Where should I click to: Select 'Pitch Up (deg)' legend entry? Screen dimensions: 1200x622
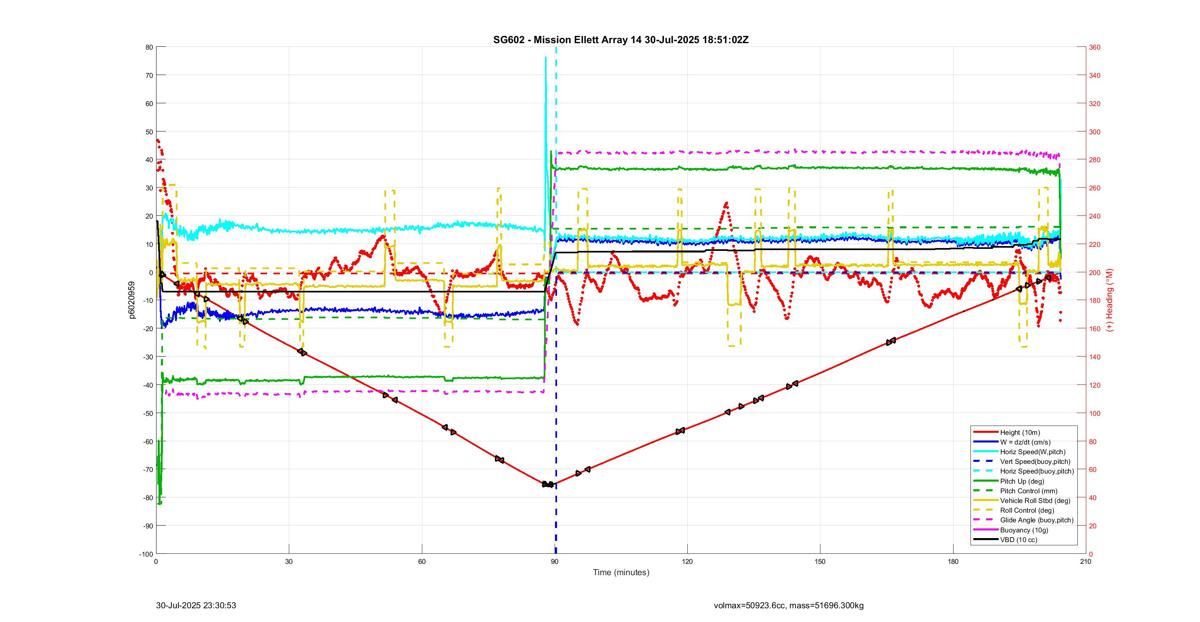tap(1023, 481)
